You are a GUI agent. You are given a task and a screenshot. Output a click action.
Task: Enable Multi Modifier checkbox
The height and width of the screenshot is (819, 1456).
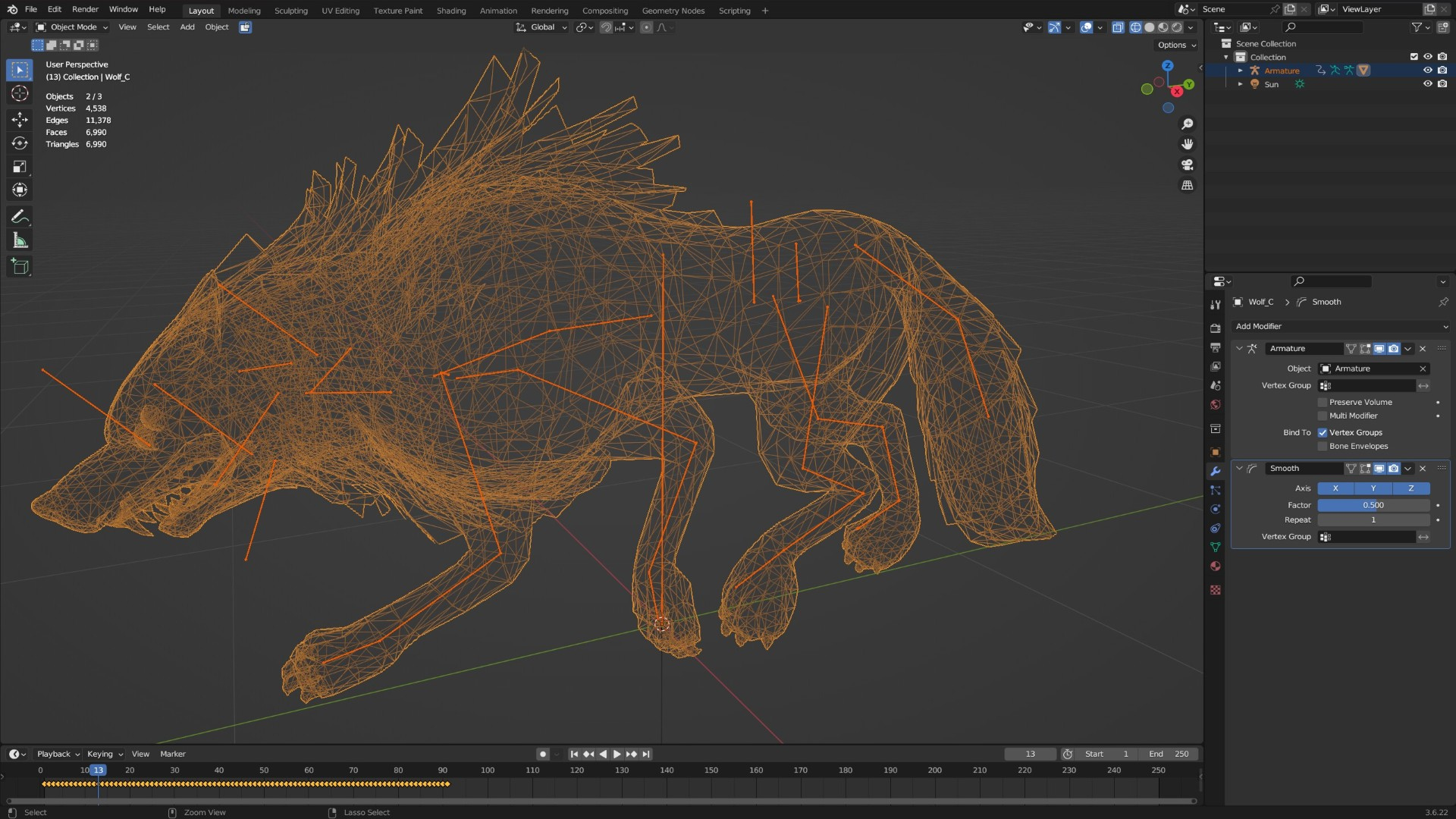(x=1323, y=416)
